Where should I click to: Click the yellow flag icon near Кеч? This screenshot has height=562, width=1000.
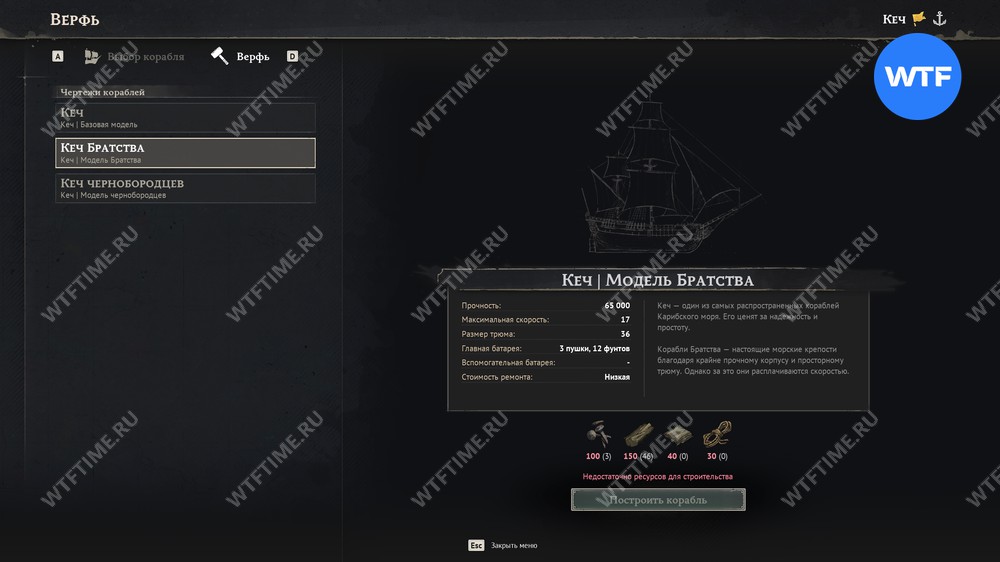coord(919,18)
